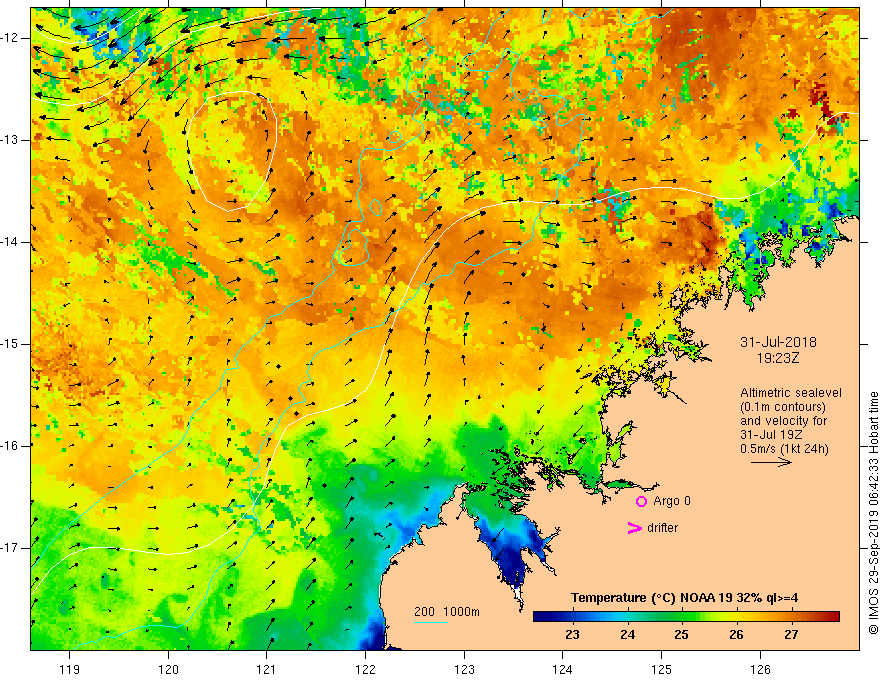Click the latitude axis label -16
This screenshot has width=880, height=680.
(x=11, y=446)
